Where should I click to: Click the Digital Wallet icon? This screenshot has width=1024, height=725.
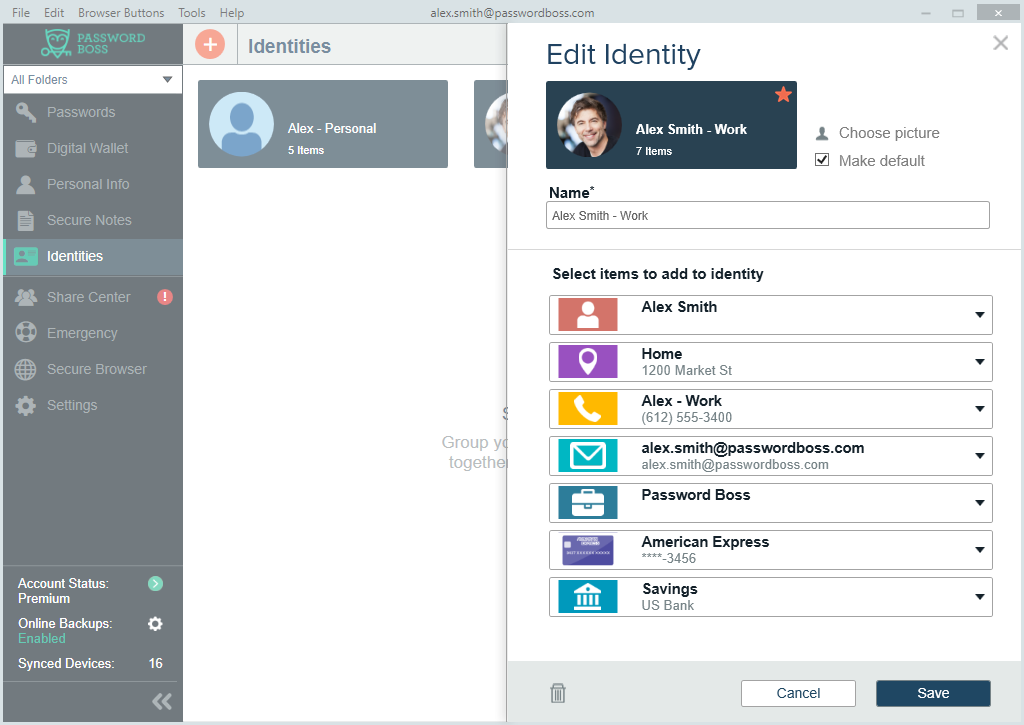[25, 148]
